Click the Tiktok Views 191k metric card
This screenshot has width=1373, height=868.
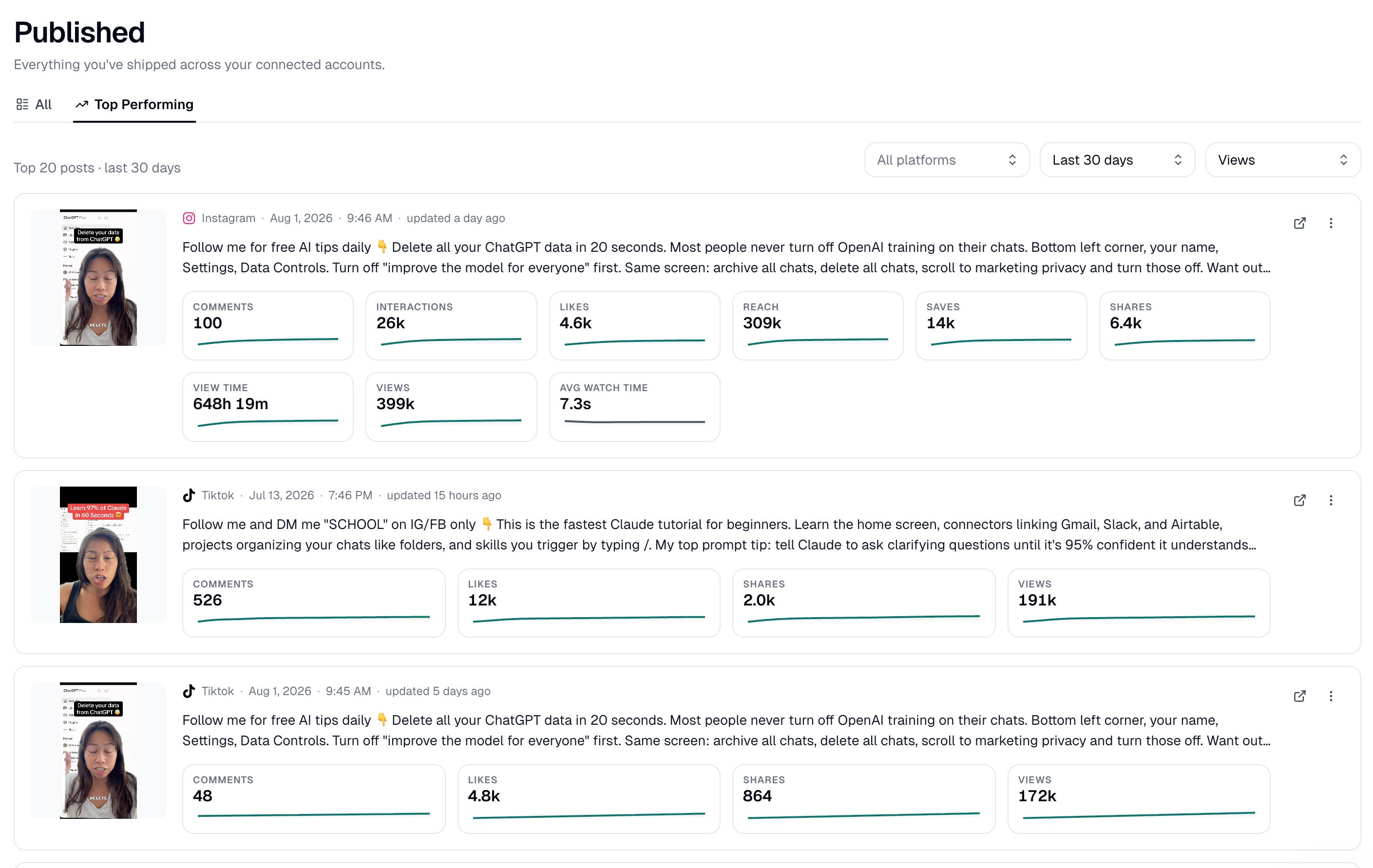click(x=1139, y=603)
